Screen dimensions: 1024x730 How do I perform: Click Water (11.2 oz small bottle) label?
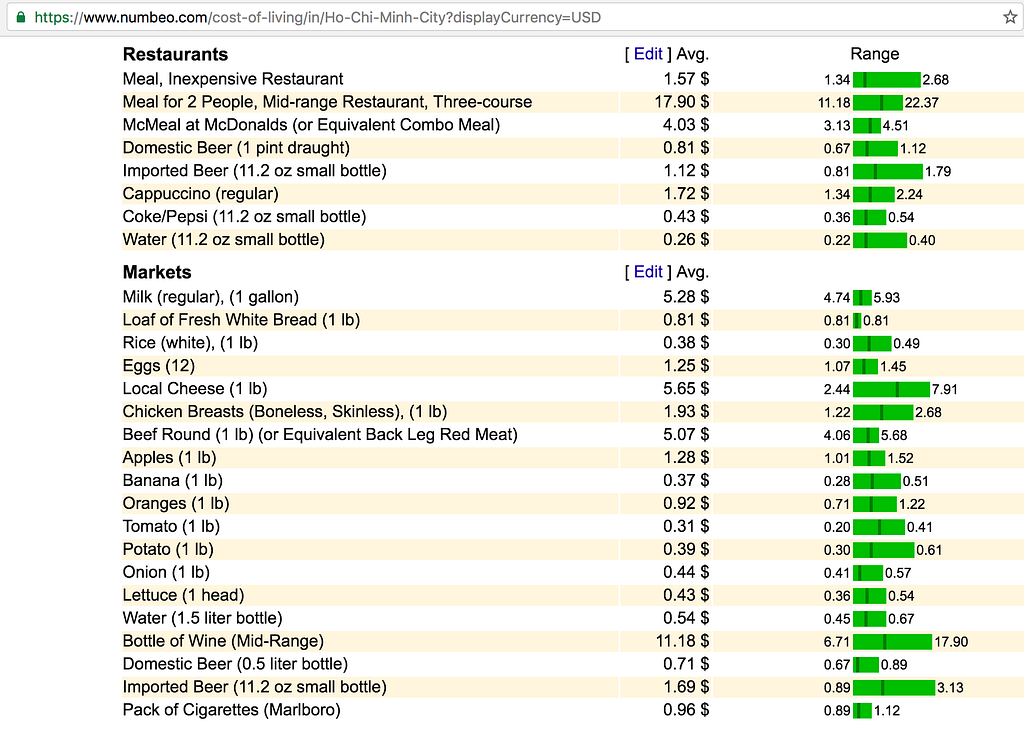pyautogui.click(x=223, y=240)
